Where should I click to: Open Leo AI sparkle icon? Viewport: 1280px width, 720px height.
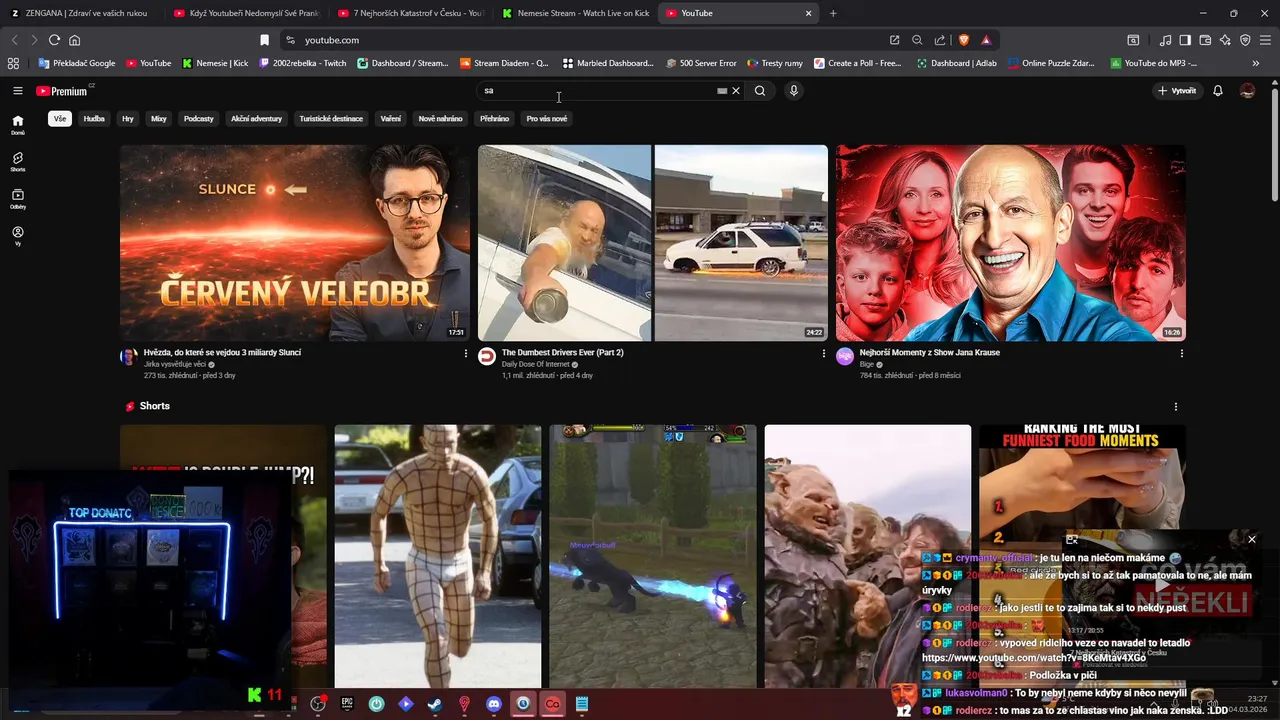(x=1225, y=40)
